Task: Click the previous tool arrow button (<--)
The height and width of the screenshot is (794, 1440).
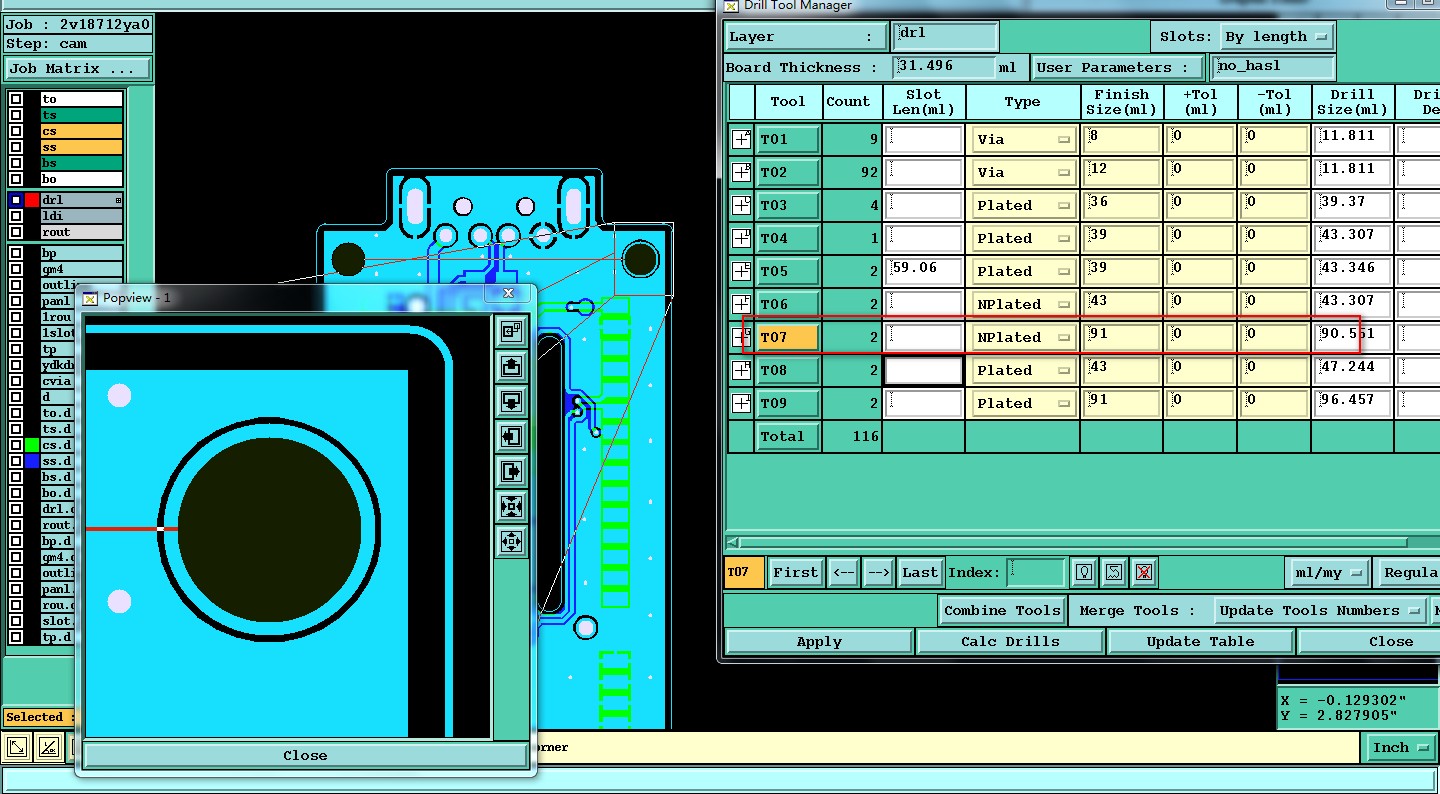Action: tap(843, 573)
